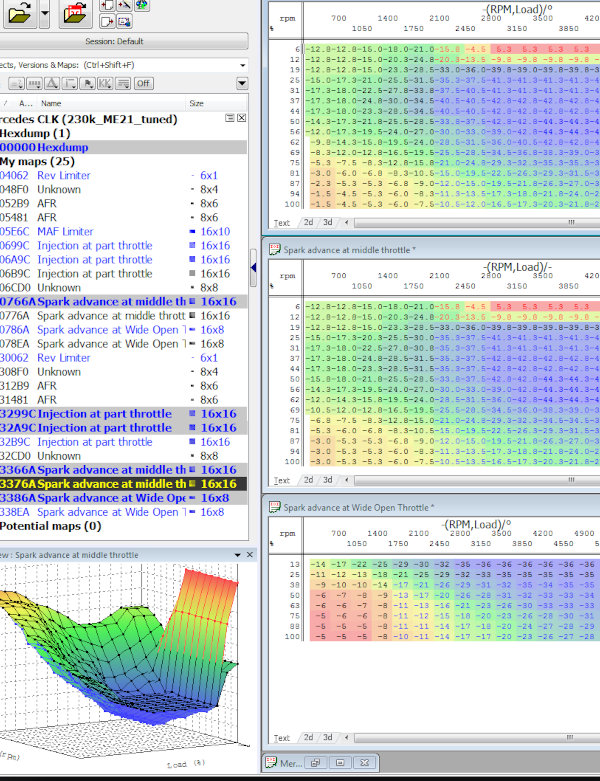Click the first sort-order filter icon
Image resolution: width=600 pixels, height=781 pixels.
[16, 83]
